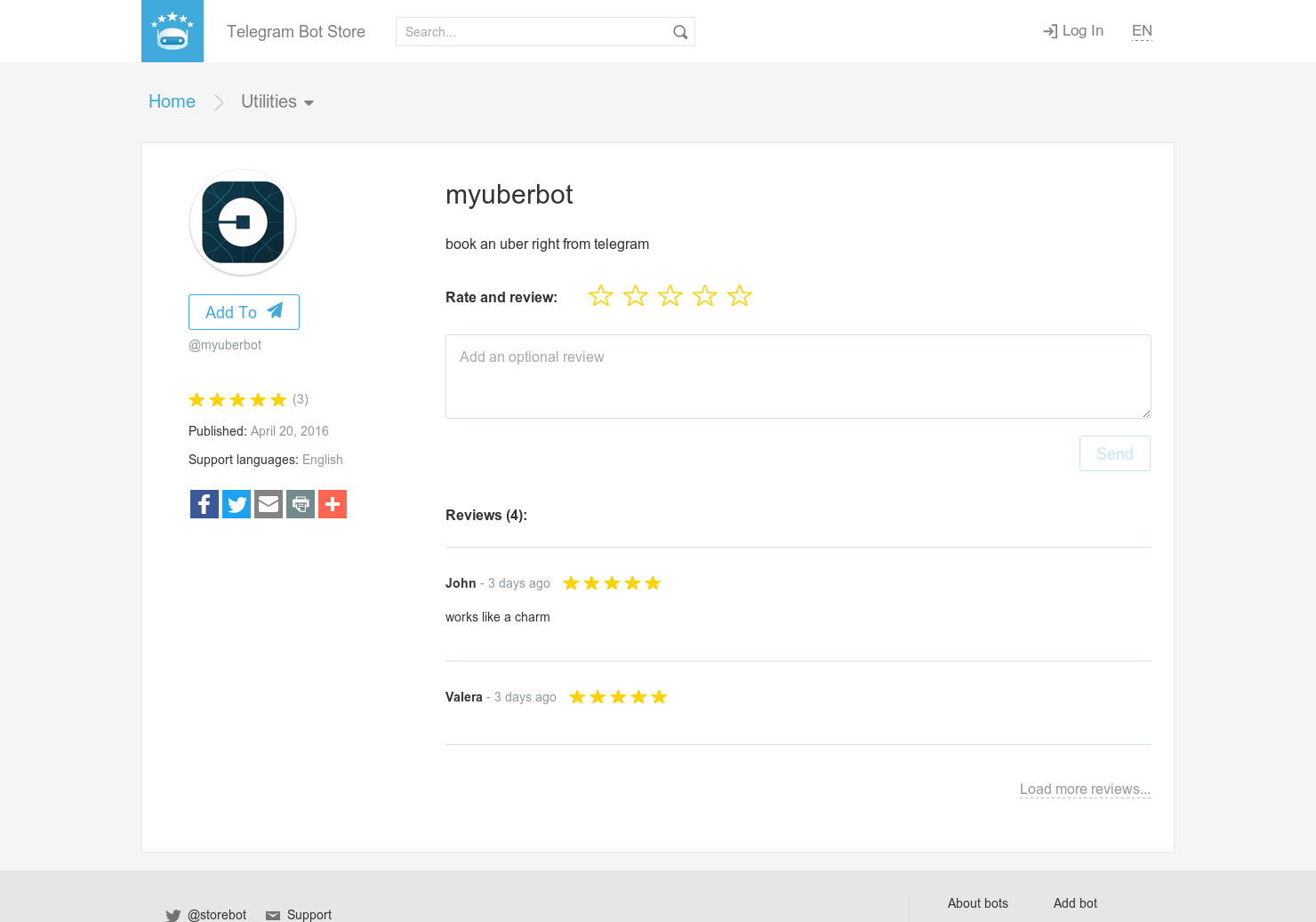Click the 'works like a charm' review text
This screenshot has width=1316, height=922.
click(x=498, y=617)
